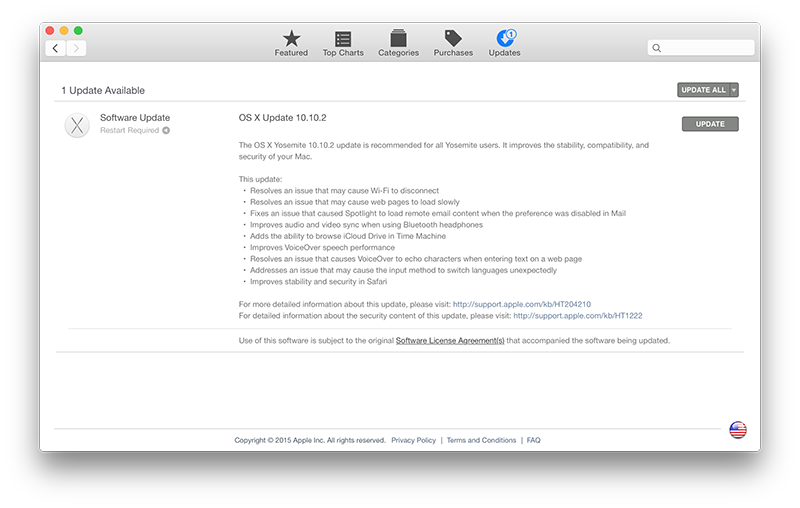Image resolution: width=800 pixels, height=508 pixels.
Task: Open the HT1222 security content link
Action: [578, 316]
